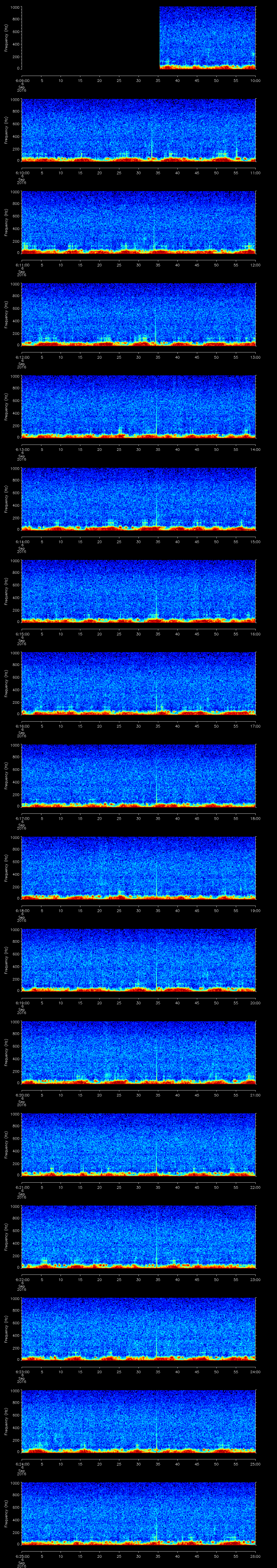
Task: Click the 16:00 end time label
Action: (x=255, y=634)
